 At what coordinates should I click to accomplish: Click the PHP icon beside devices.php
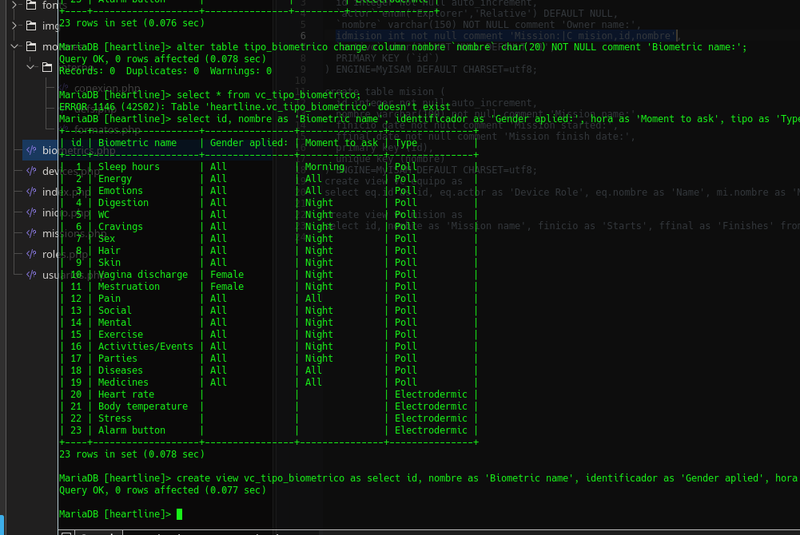click(32, 171)
